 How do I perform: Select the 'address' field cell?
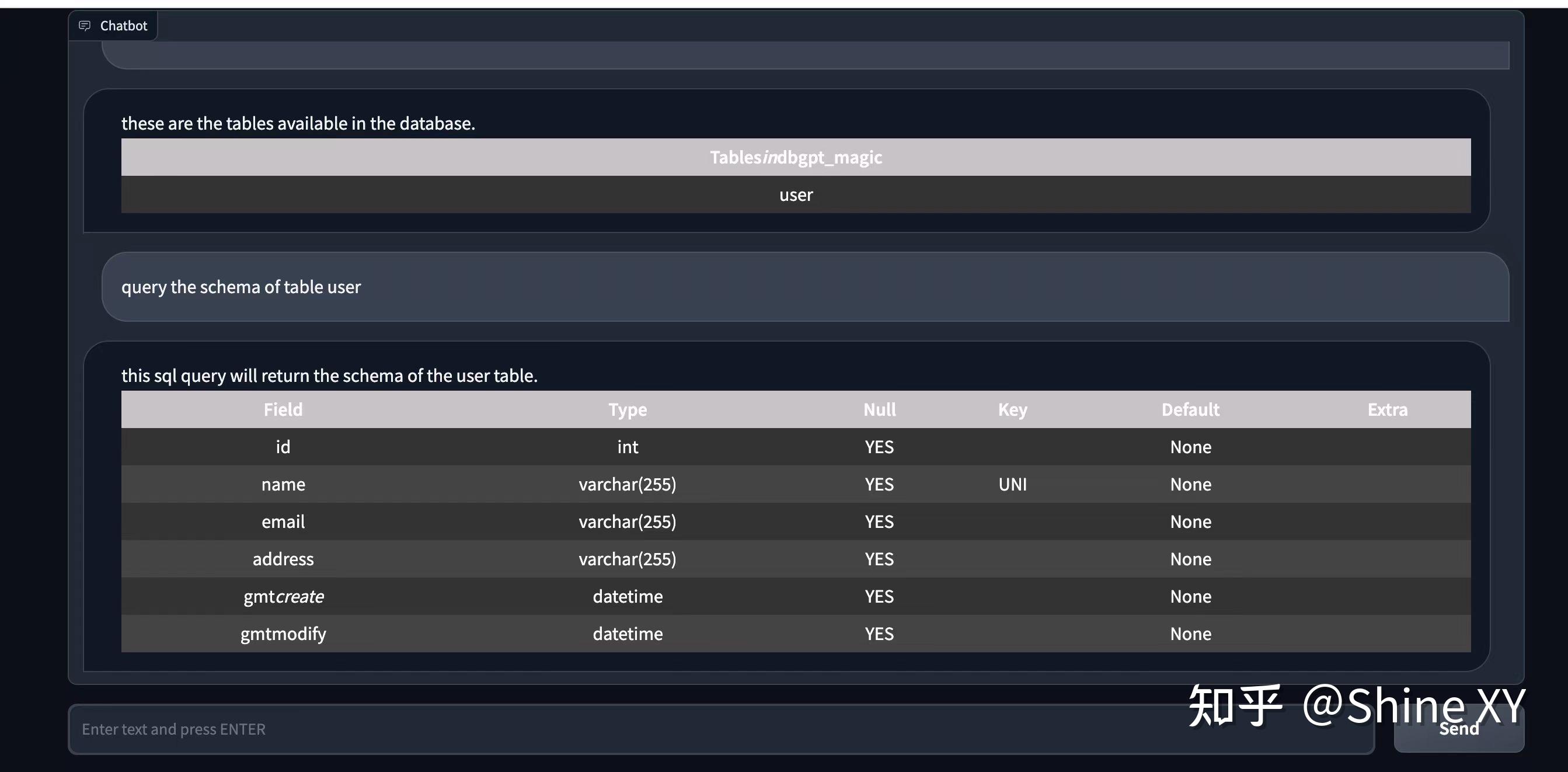tap(283, 559)
